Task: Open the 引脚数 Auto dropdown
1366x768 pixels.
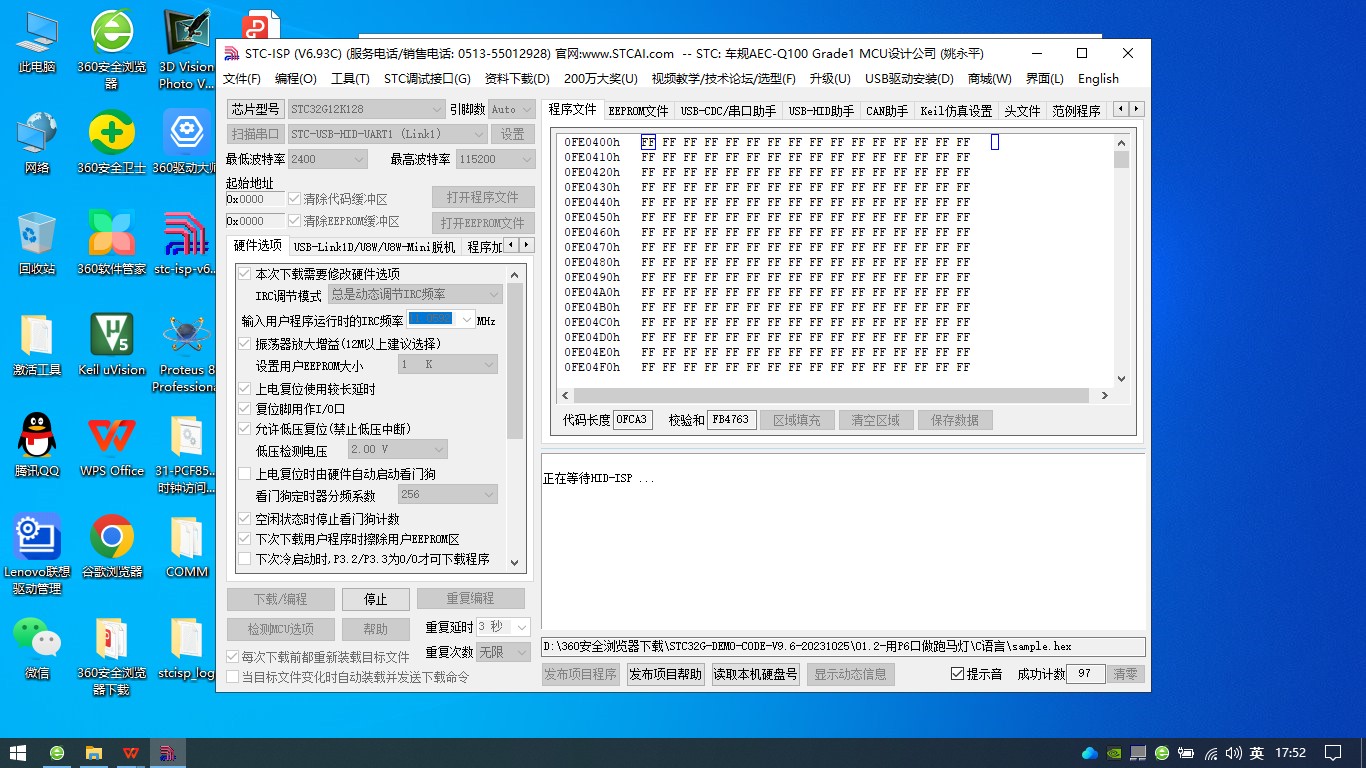Action: point(512,109)
